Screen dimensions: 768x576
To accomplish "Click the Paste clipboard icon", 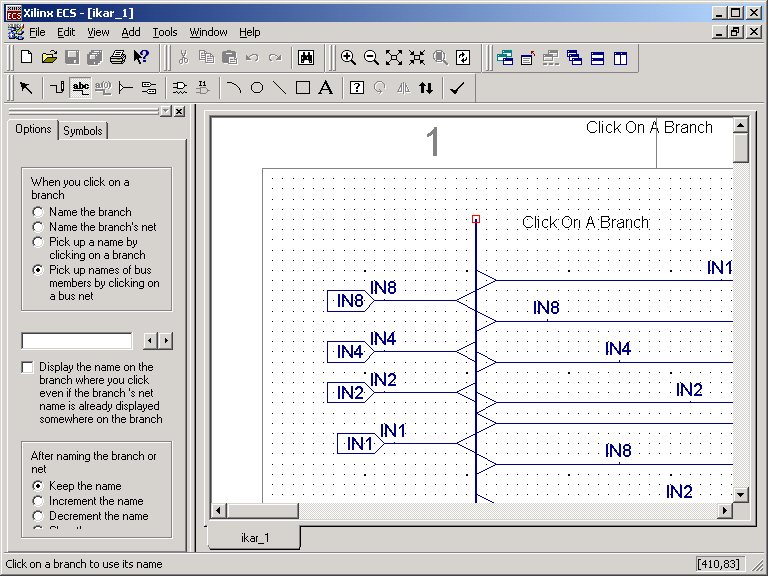I will [x=229, y=58].
